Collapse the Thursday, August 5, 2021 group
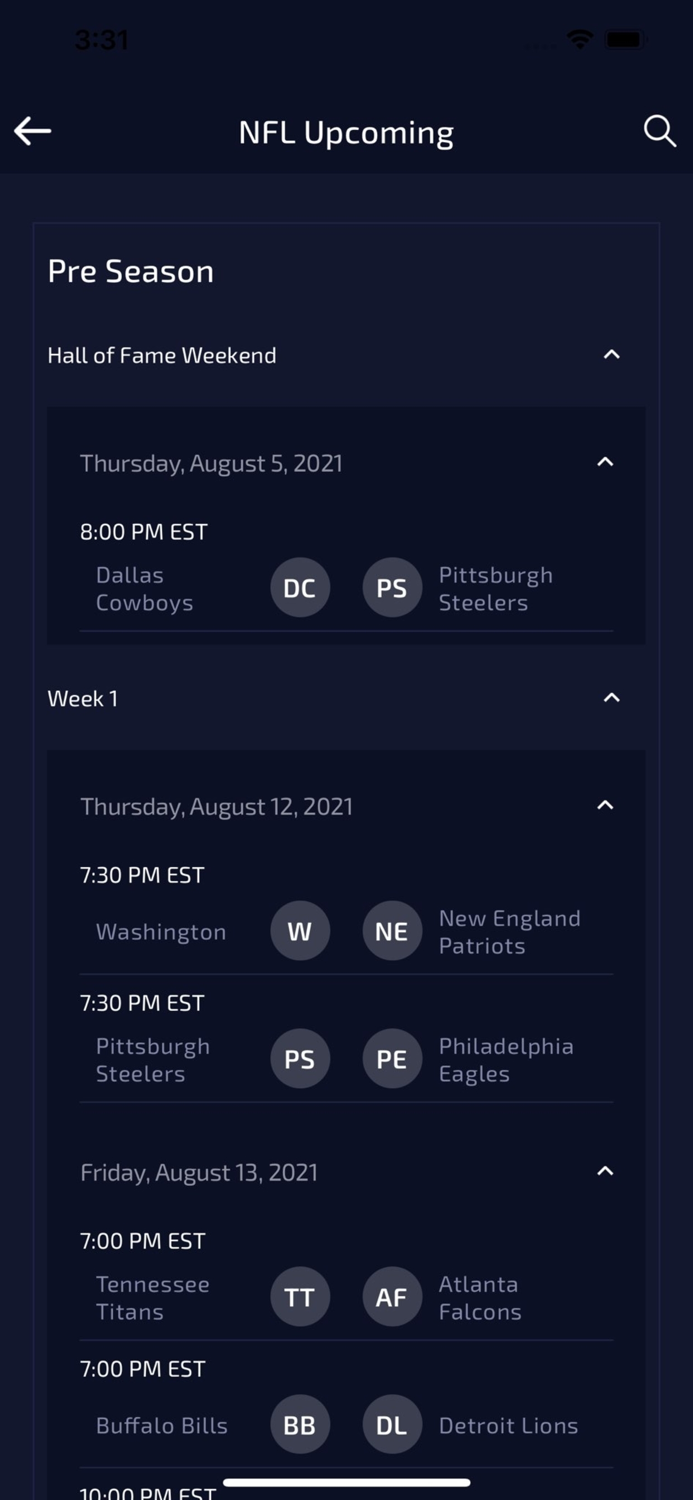Viewport: 693px width, 1500px height. [x=605, y=462]
